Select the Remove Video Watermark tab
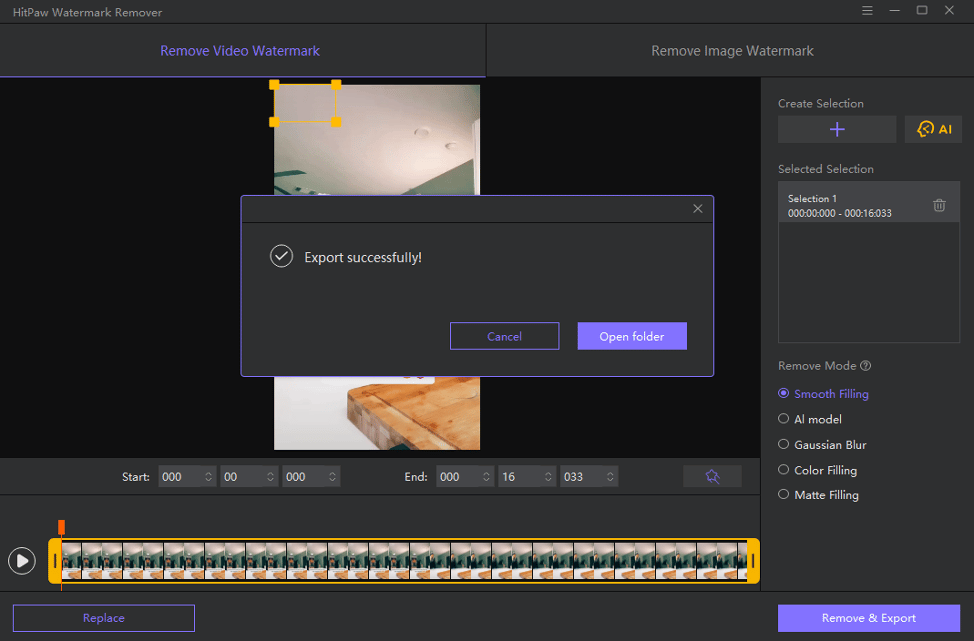Screen dimensions: 974x641 pyautogui.click(x=242, y=50)
